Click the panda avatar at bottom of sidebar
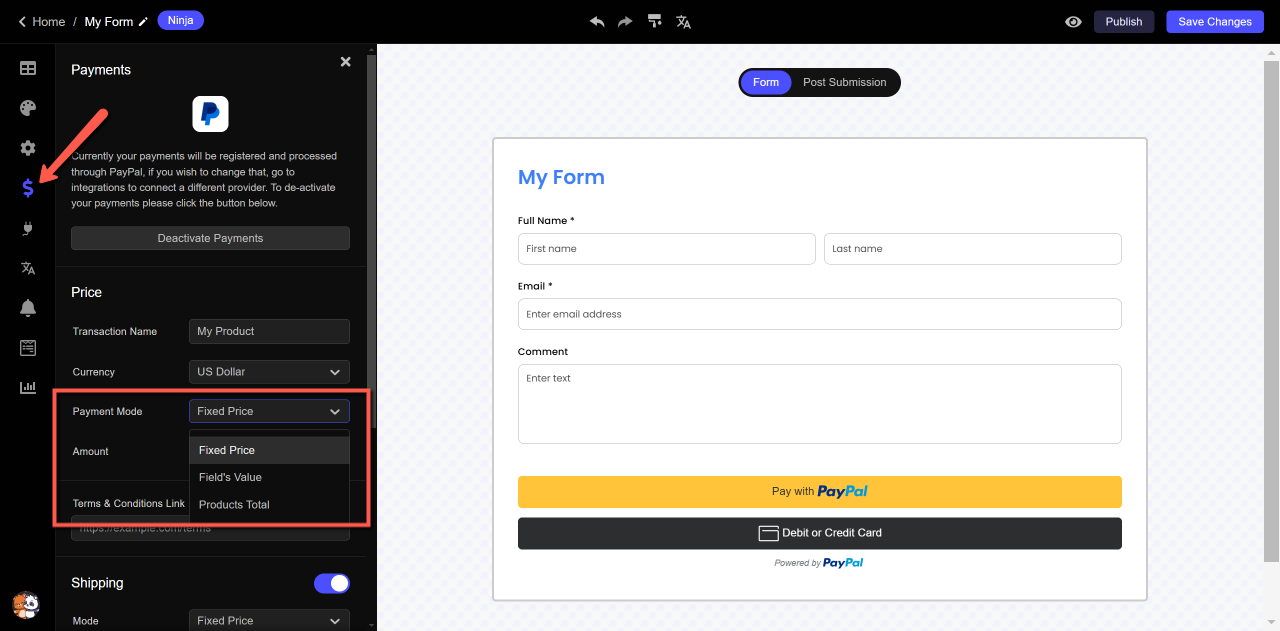The height and width of the screenshot is (631, 1280). pyautogui.click(x=26, y=605)
